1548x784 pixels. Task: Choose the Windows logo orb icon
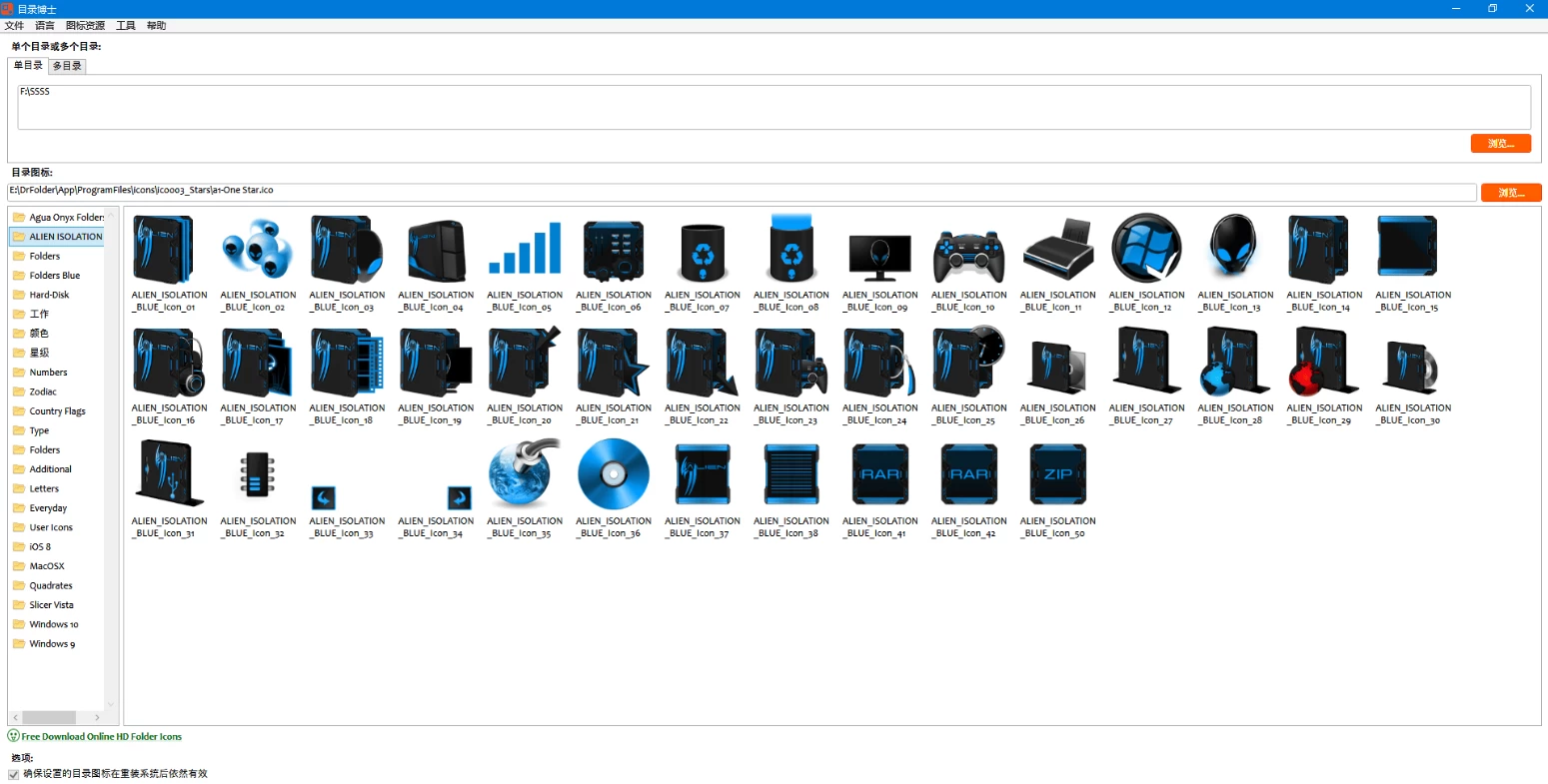pos(1146,250)
